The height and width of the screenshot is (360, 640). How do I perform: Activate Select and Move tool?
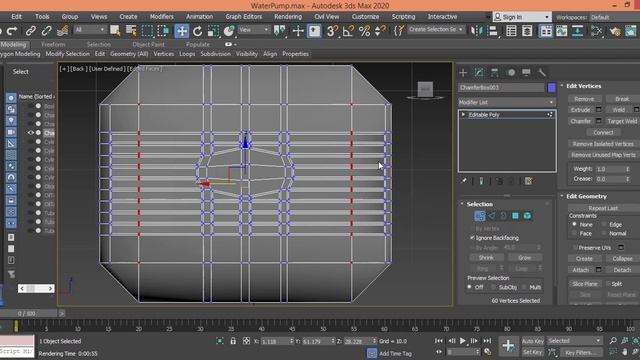tap(182, 31)
